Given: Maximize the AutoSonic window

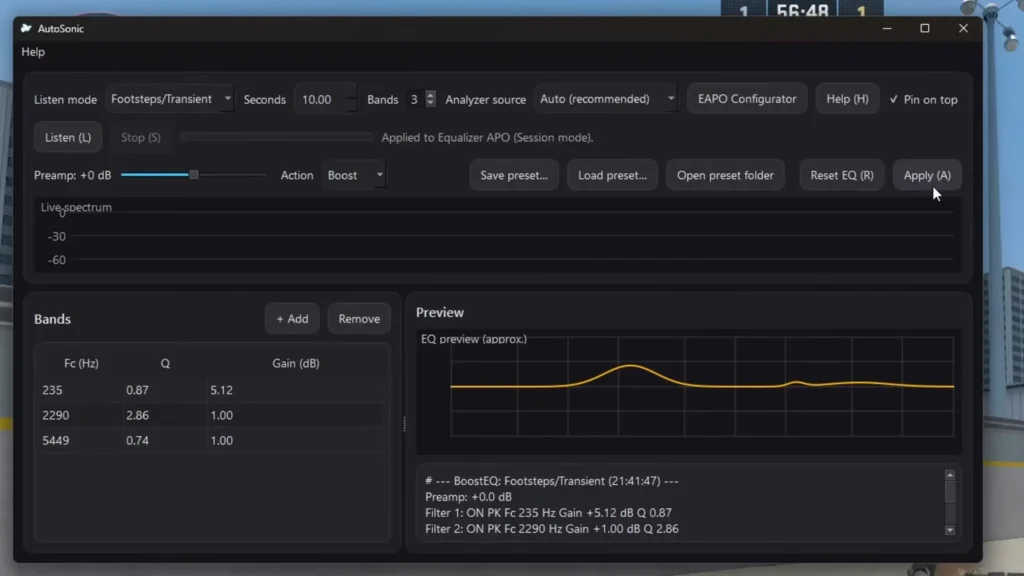Looking at the screenshot, I should click(x=925, y=28).
